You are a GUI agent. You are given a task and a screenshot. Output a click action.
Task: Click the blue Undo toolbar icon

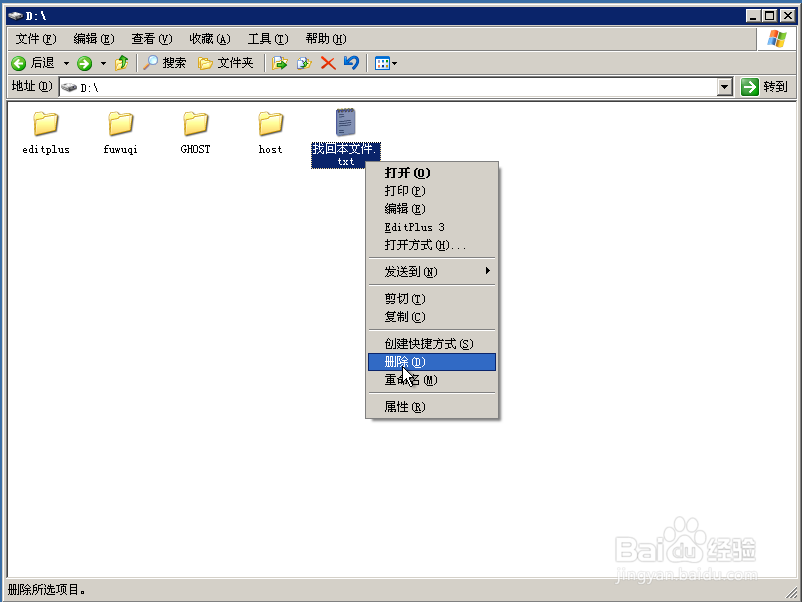(x=351, y=62)
